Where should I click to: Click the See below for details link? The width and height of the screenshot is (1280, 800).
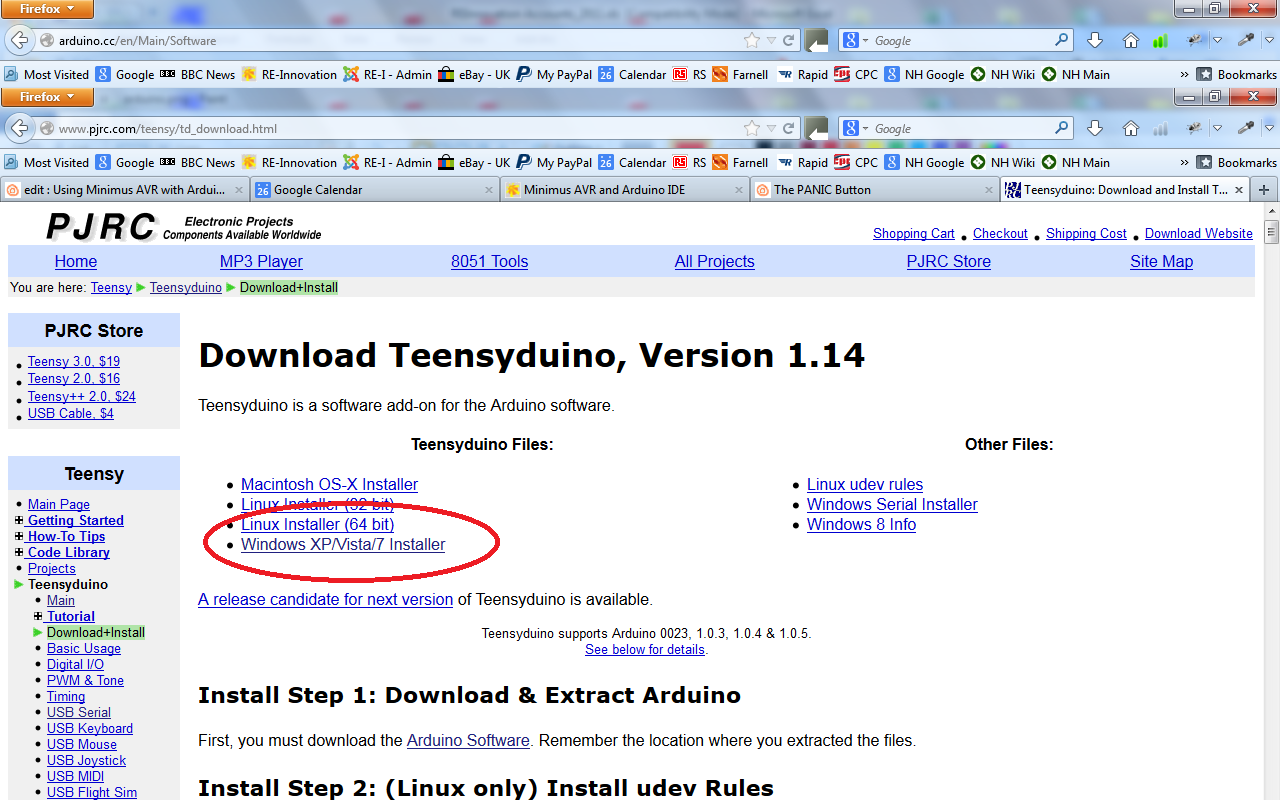[x=645, y=650]
